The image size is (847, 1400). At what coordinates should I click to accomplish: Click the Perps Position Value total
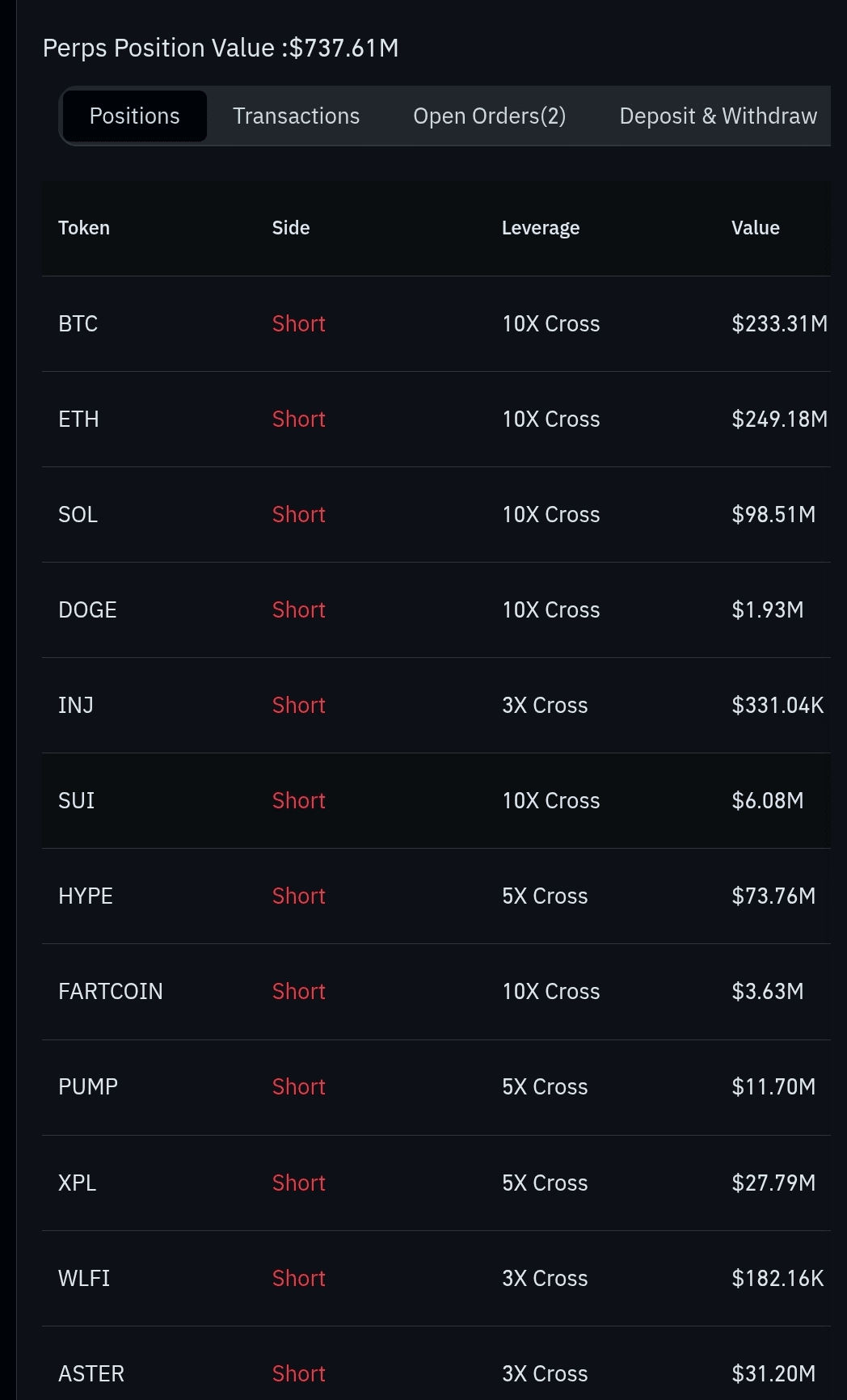[221, 48]
